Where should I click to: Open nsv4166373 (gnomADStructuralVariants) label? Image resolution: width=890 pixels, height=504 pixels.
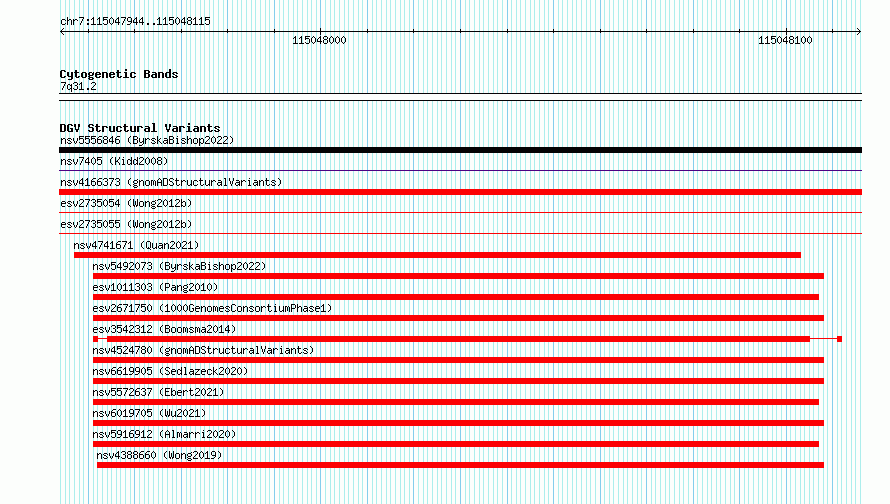coord(171,182)
